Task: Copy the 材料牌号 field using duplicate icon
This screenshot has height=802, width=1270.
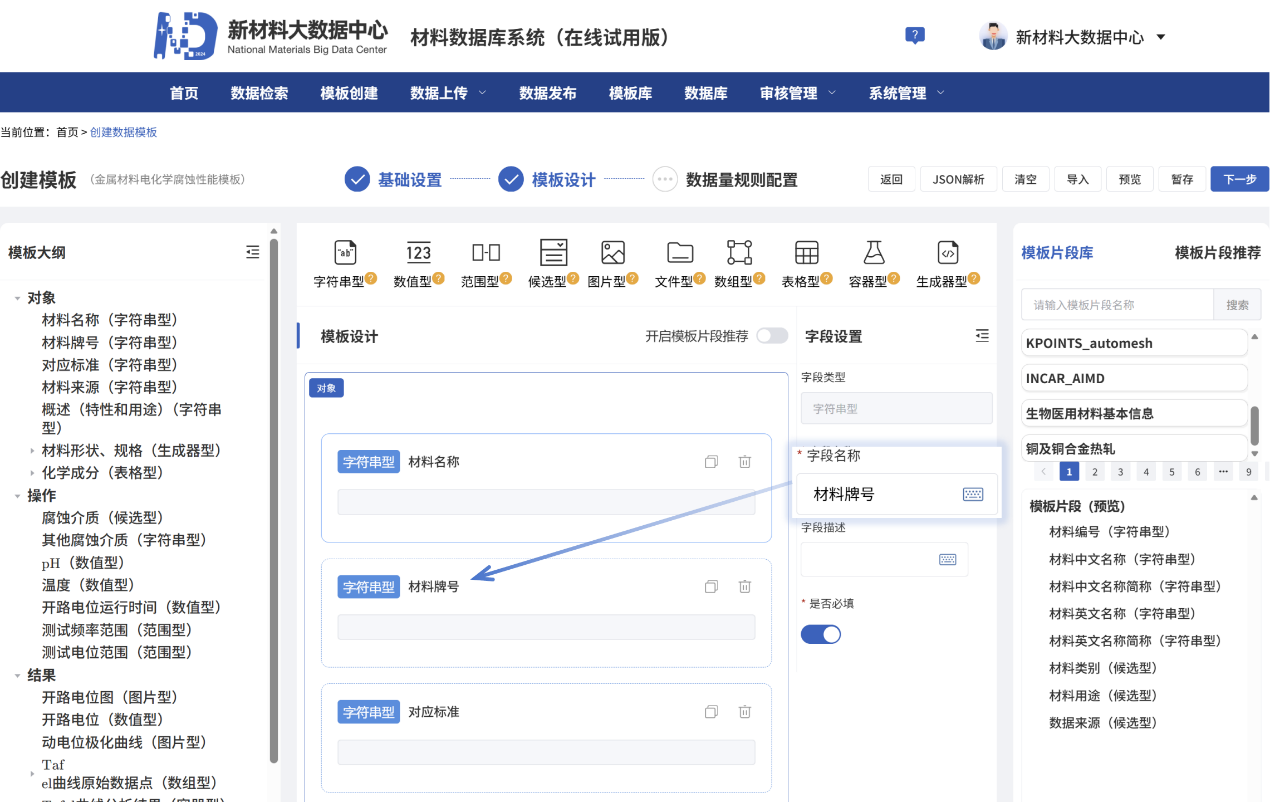Action: (x=711, y=587)
